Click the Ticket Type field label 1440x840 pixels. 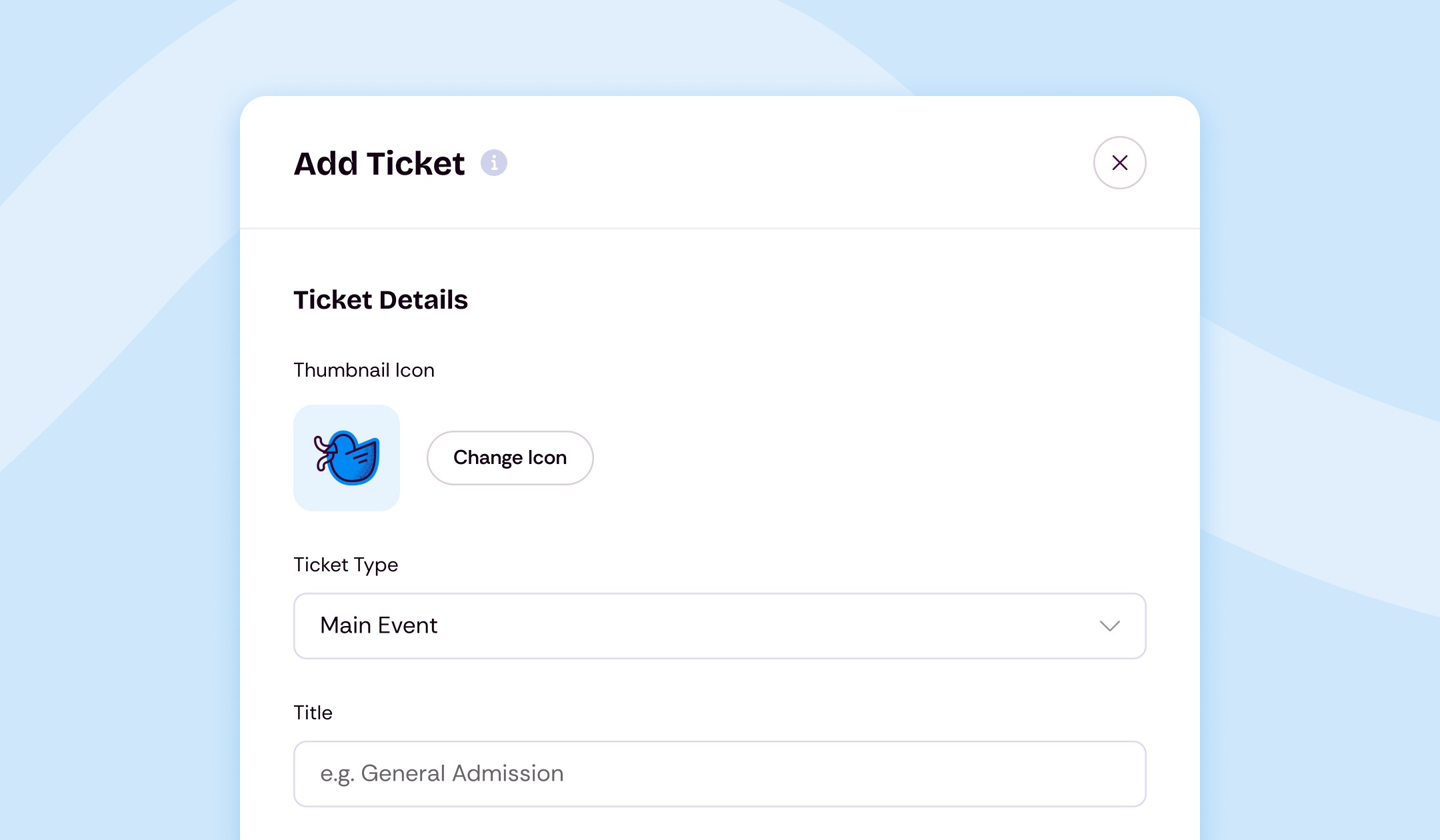(x=345, y=565)
